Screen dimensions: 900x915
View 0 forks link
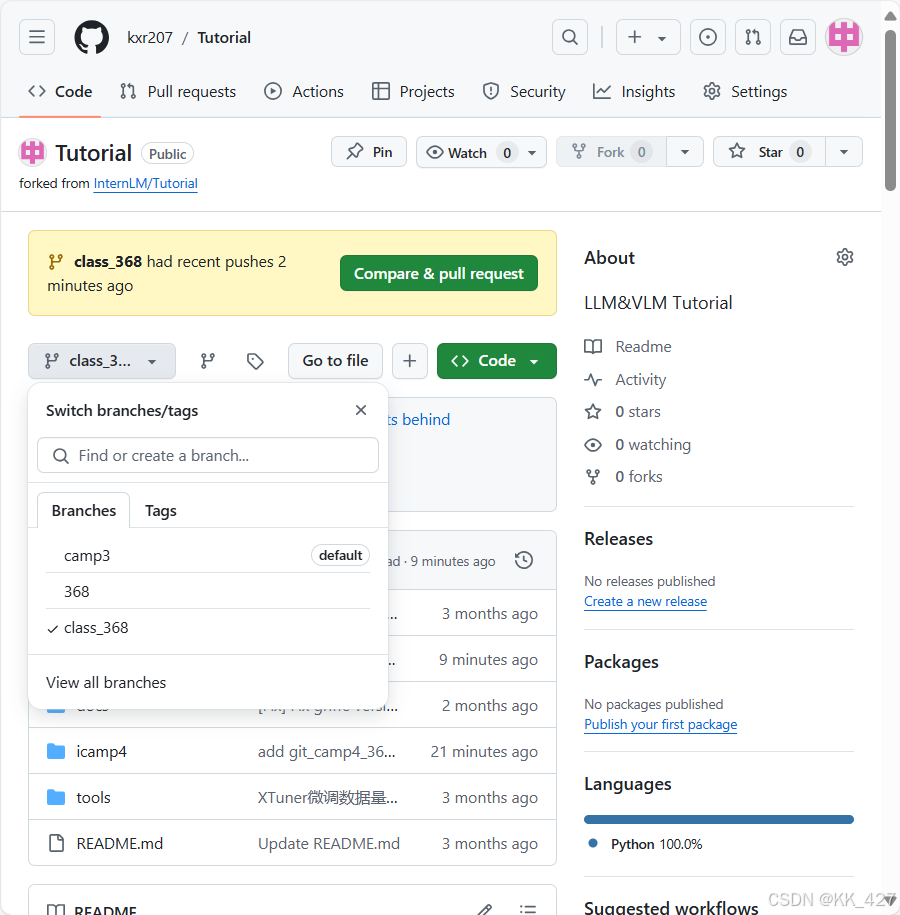(623, 477)
